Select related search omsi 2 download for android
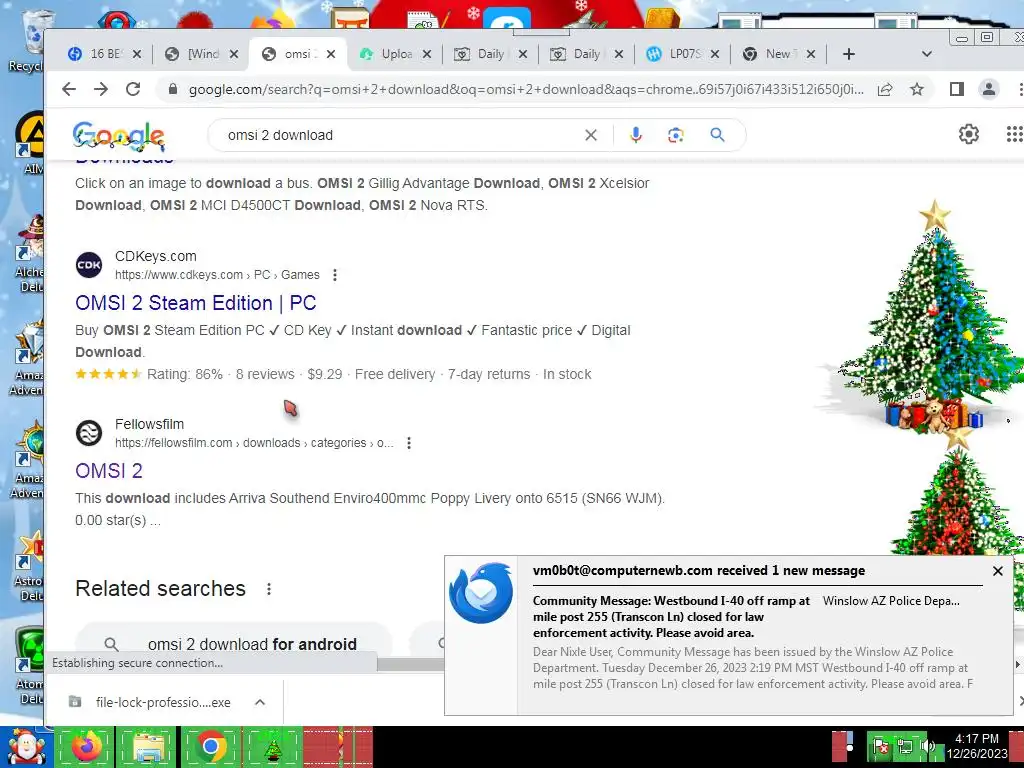The image size is (1024, 768). click(x=234, y=644)
